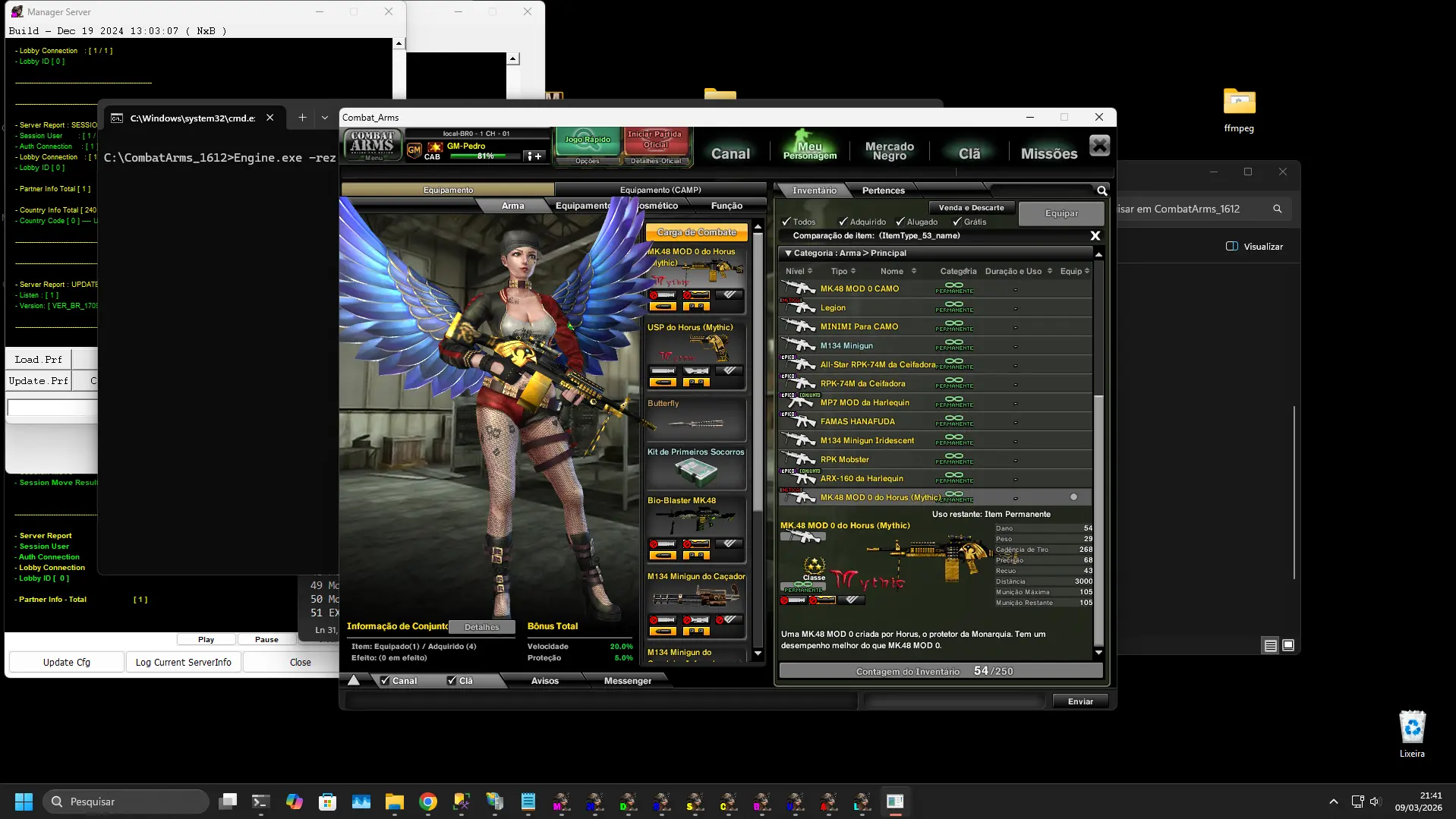
Task: Sort inventory by Equip column
Action: pos(1074,271)
